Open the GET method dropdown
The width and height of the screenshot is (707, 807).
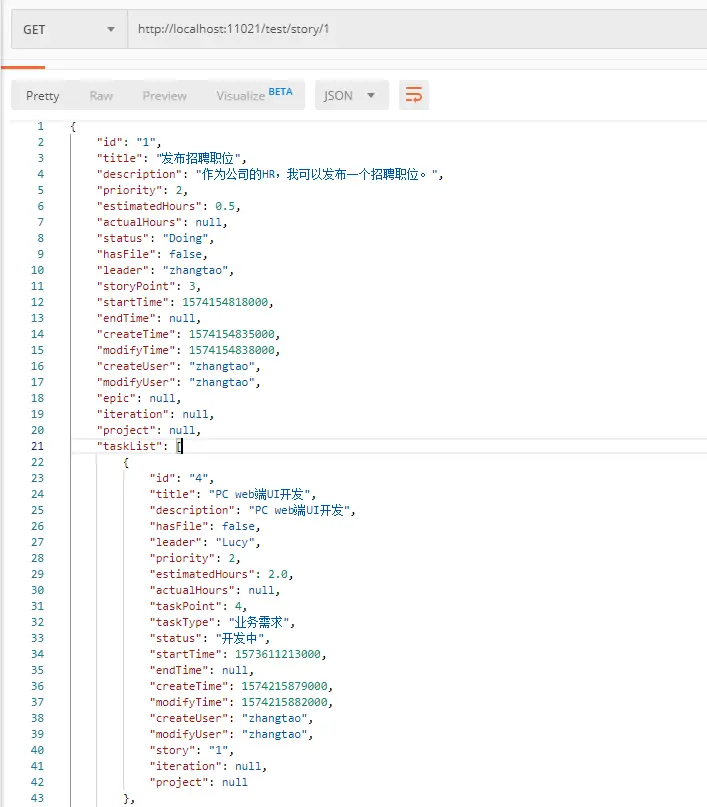(x=69, y=29)
